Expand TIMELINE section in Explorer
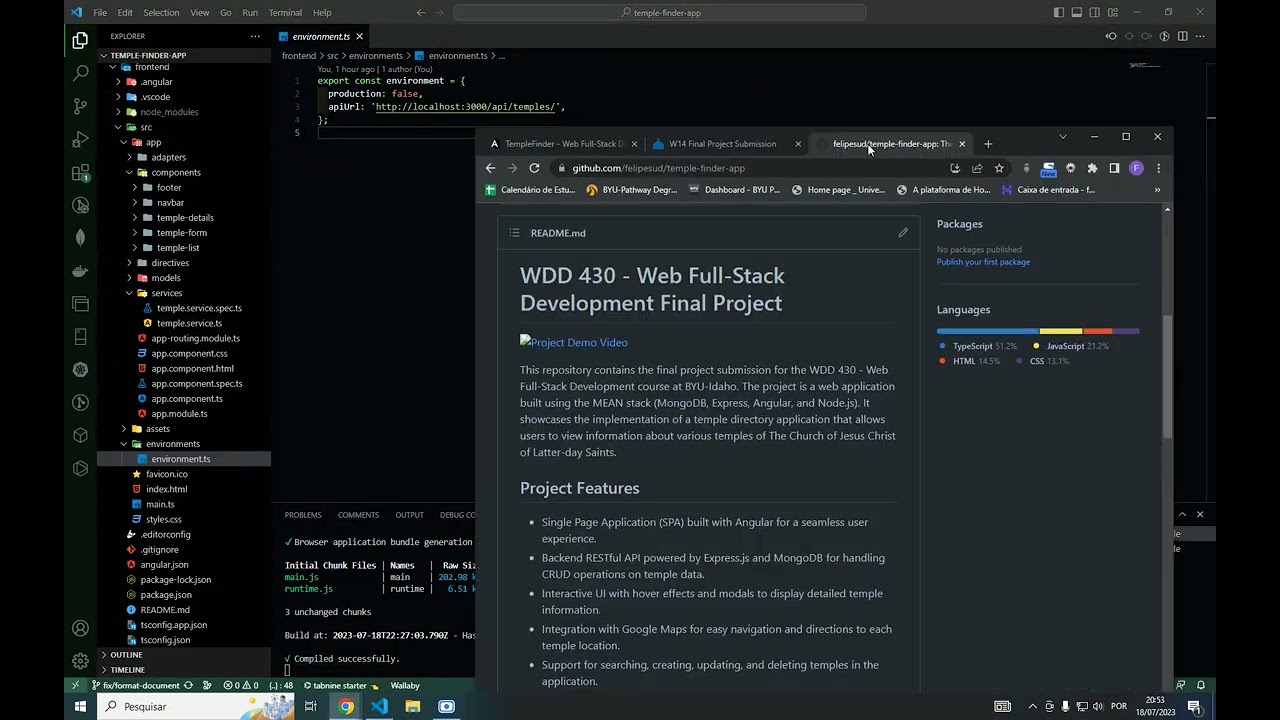The height and width of the screenshot is (720, 1280). [127, 670]
